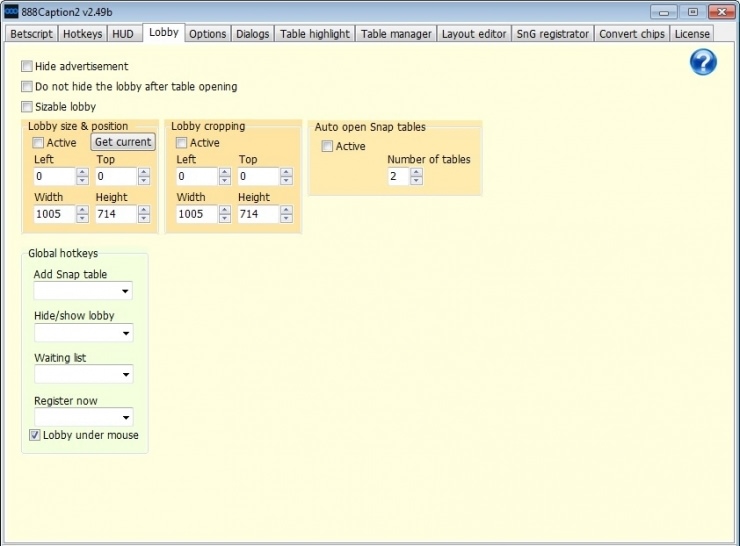Image resolution: width=740 pixels, height=546 pixels.
Task: Click the 888Caption2 app icon in title bar
Action: tap(11, 12)
